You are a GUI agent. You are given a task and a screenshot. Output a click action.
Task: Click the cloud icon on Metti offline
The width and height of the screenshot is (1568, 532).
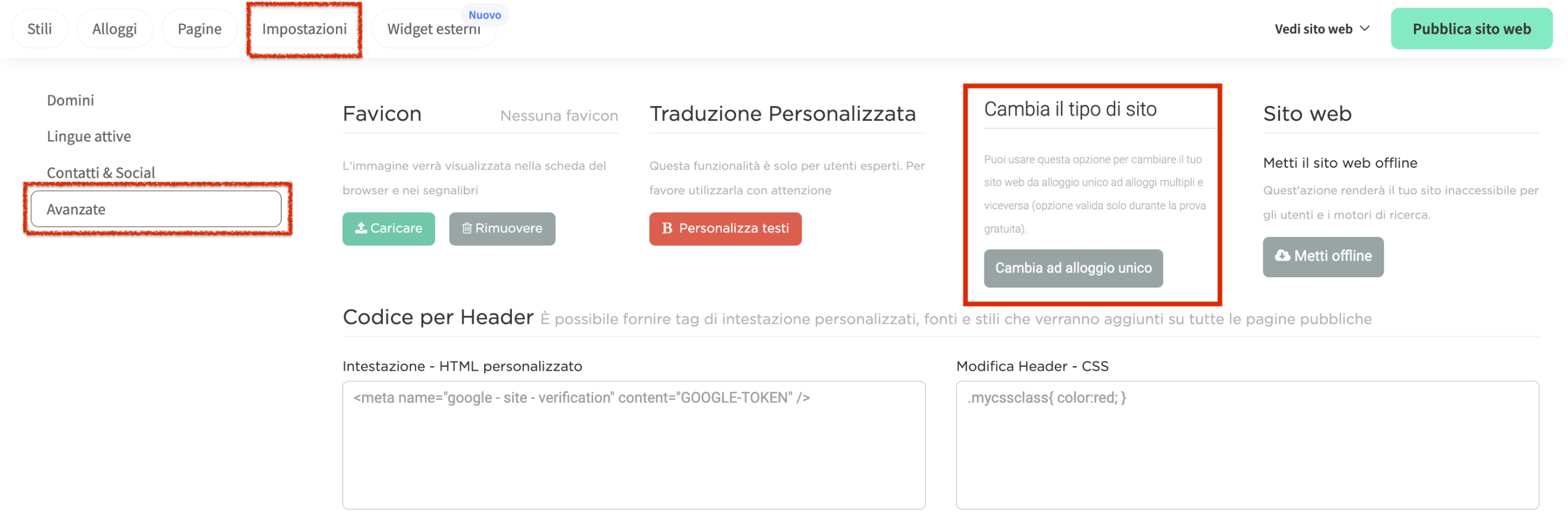point(1282,256)
